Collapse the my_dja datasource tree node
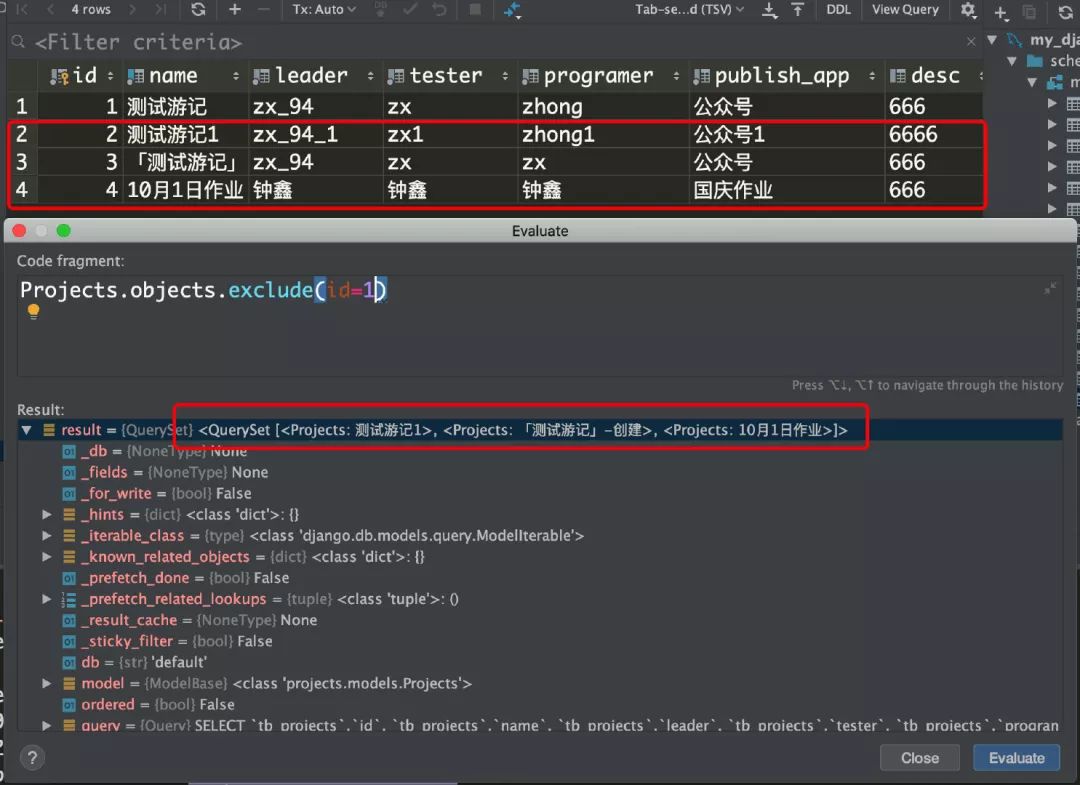Image resolution: width=1080 pixels, height=785 pixels. pos(992,40)
